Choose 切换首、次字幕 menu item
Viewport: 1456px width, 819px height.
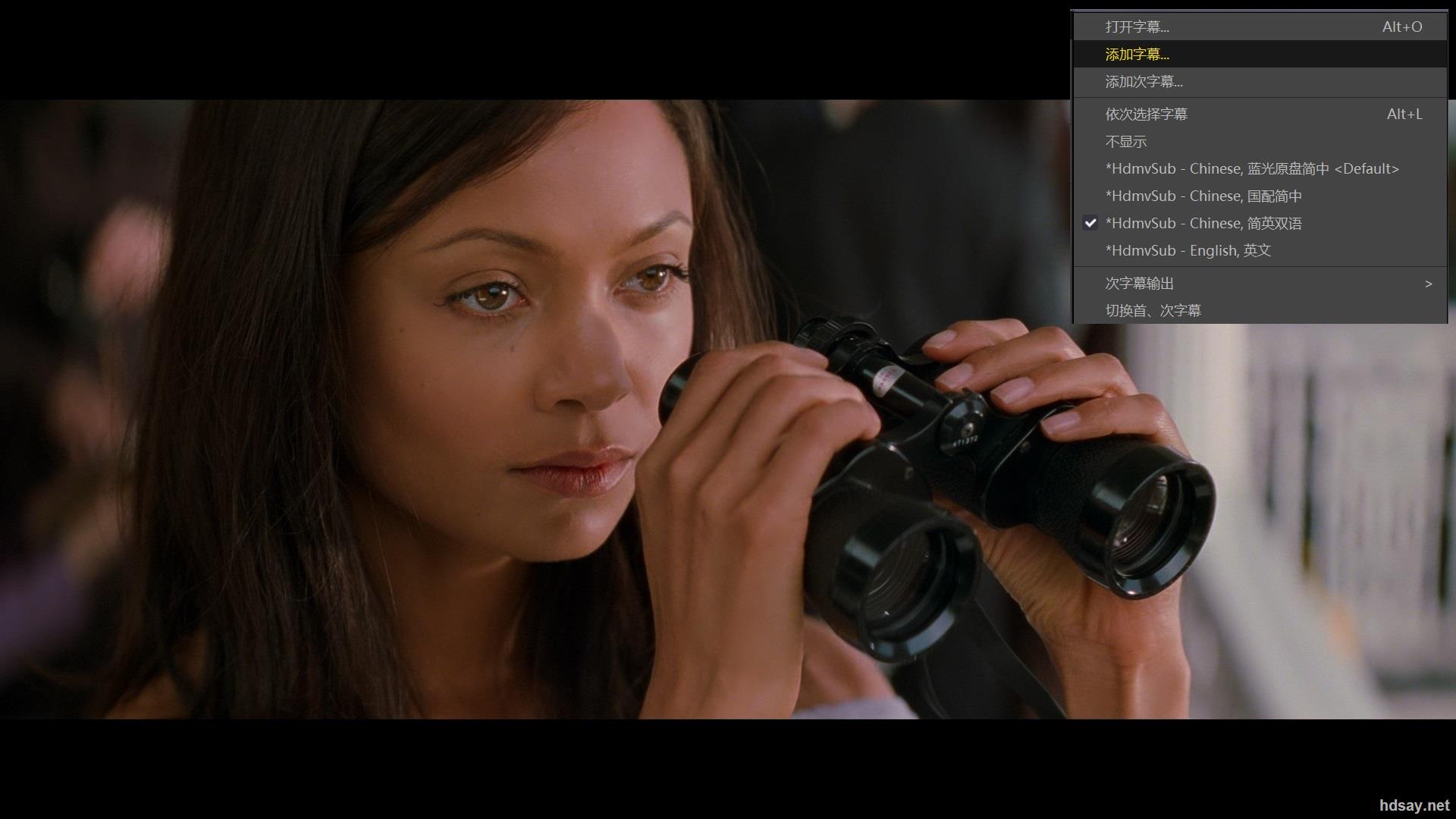click(1259, 310)
